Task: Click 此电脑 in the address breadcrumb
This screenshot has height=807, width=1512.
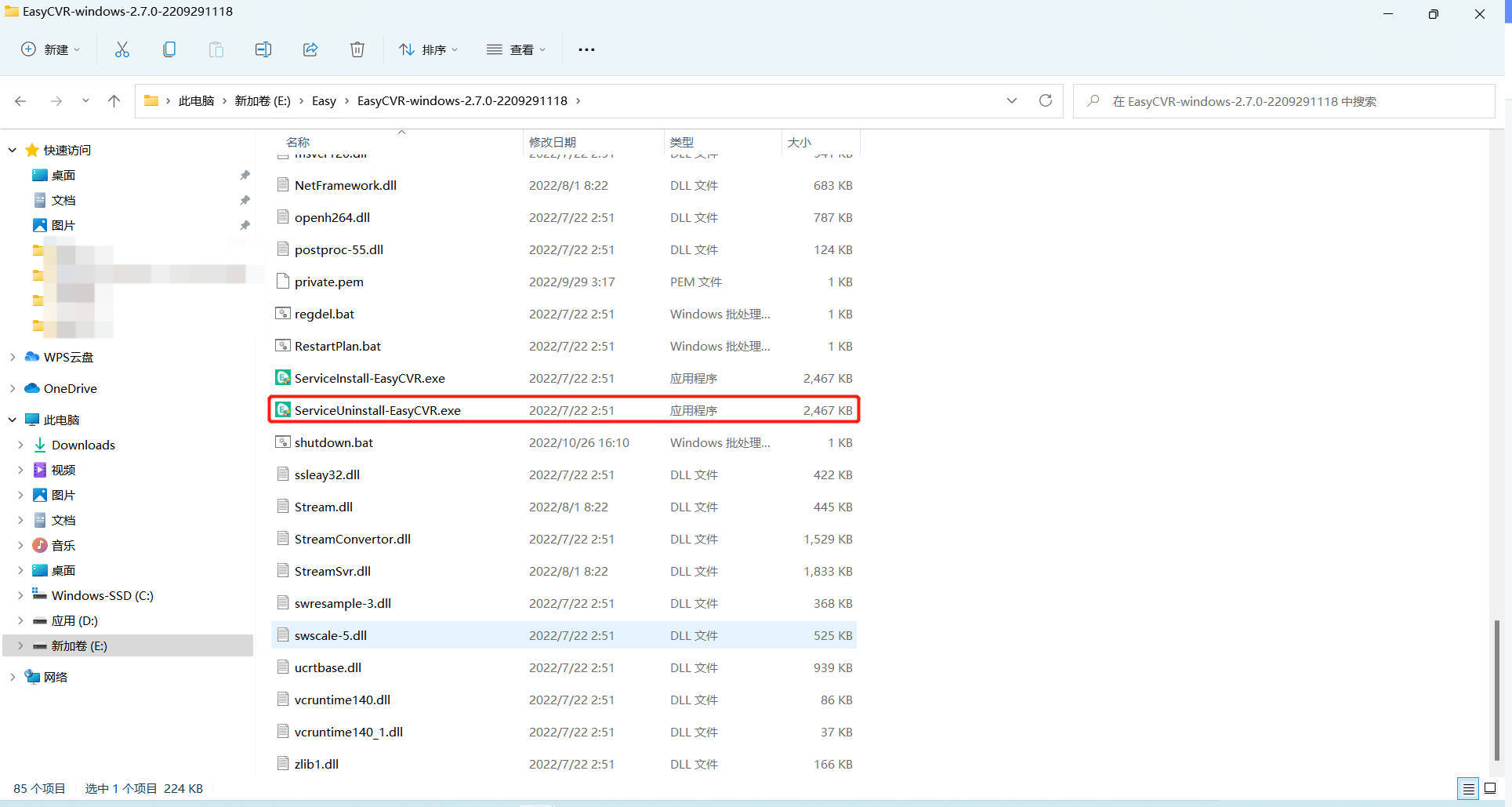Action: point(196,101)
